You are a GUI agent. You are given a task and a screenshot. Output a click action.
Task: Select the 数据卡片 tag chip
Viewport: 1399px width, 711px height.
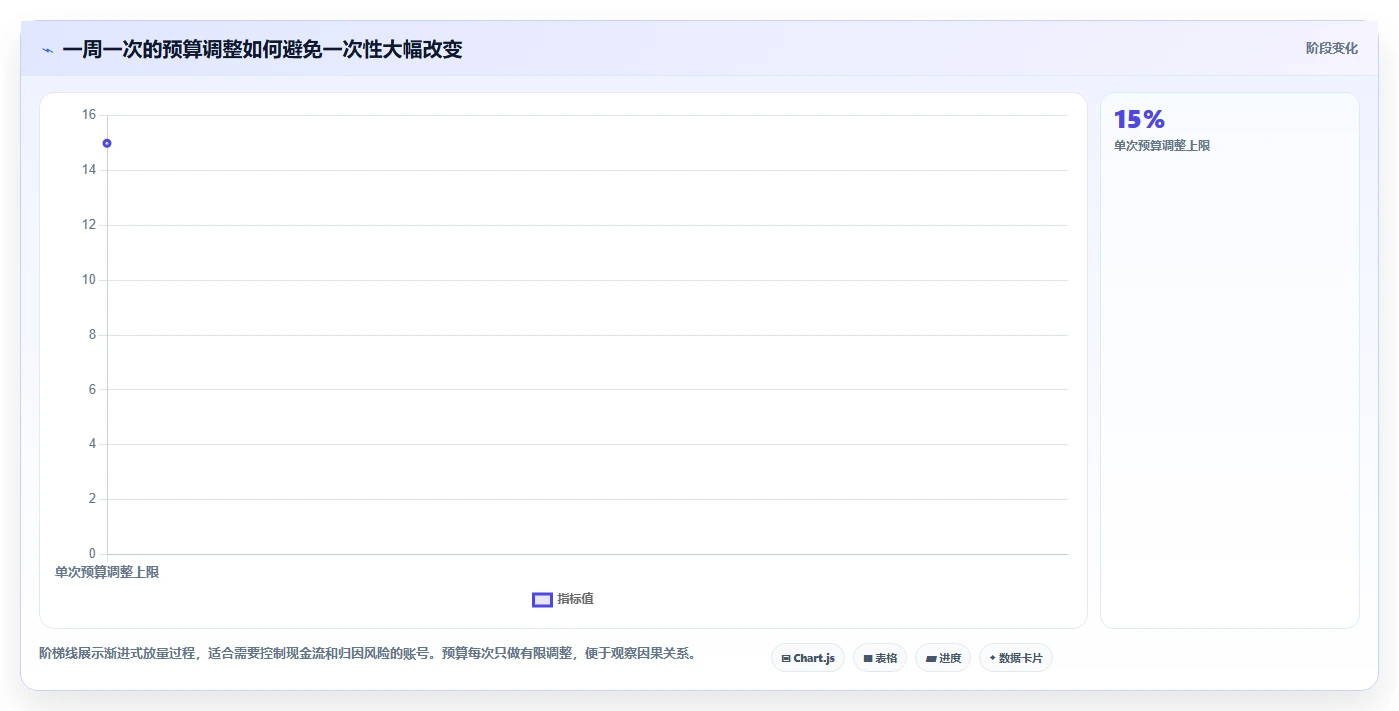(1016, 658)
